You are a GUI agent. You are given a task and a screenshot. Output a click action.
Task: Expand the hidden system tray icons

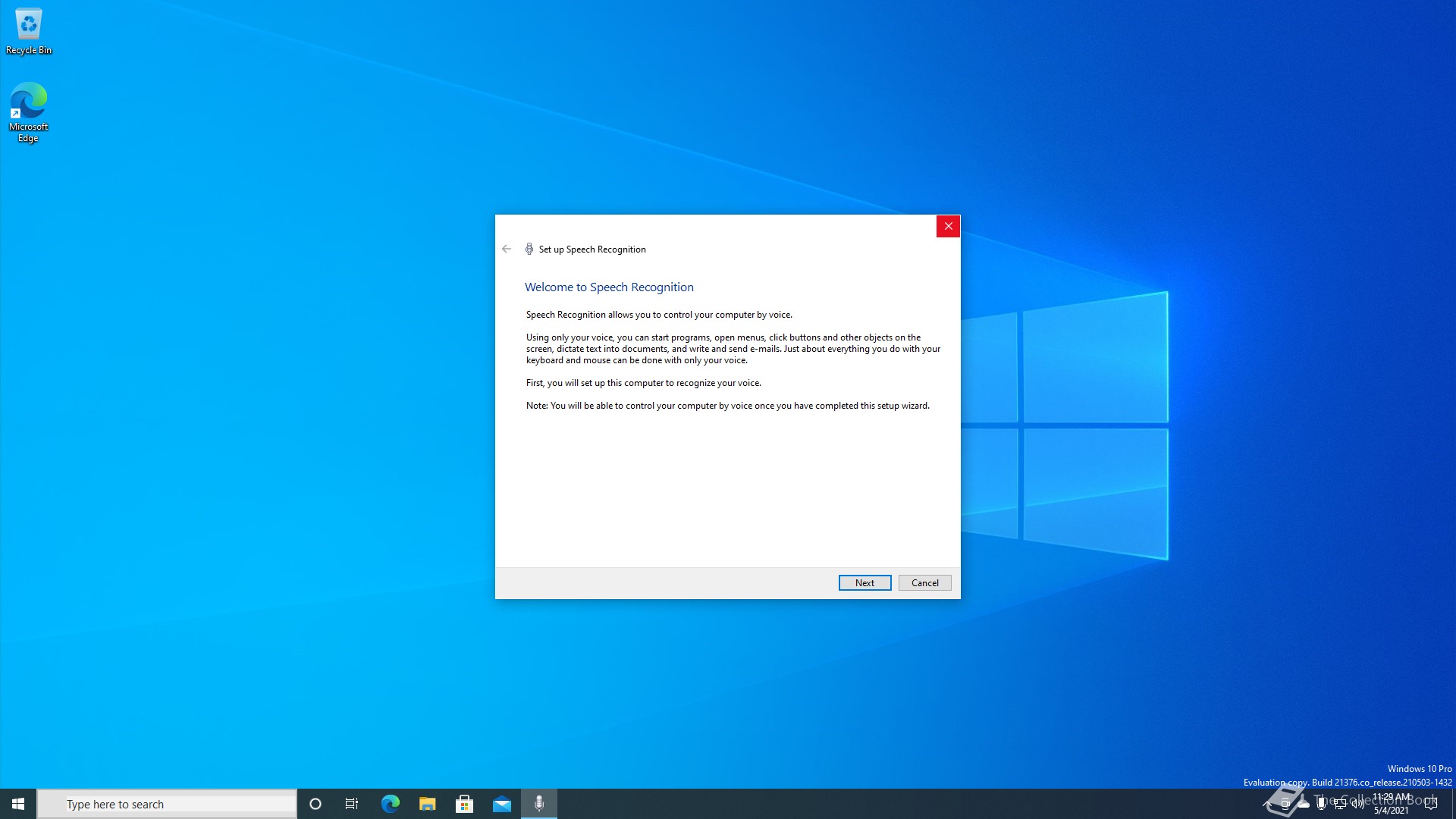click(1267, 804)
